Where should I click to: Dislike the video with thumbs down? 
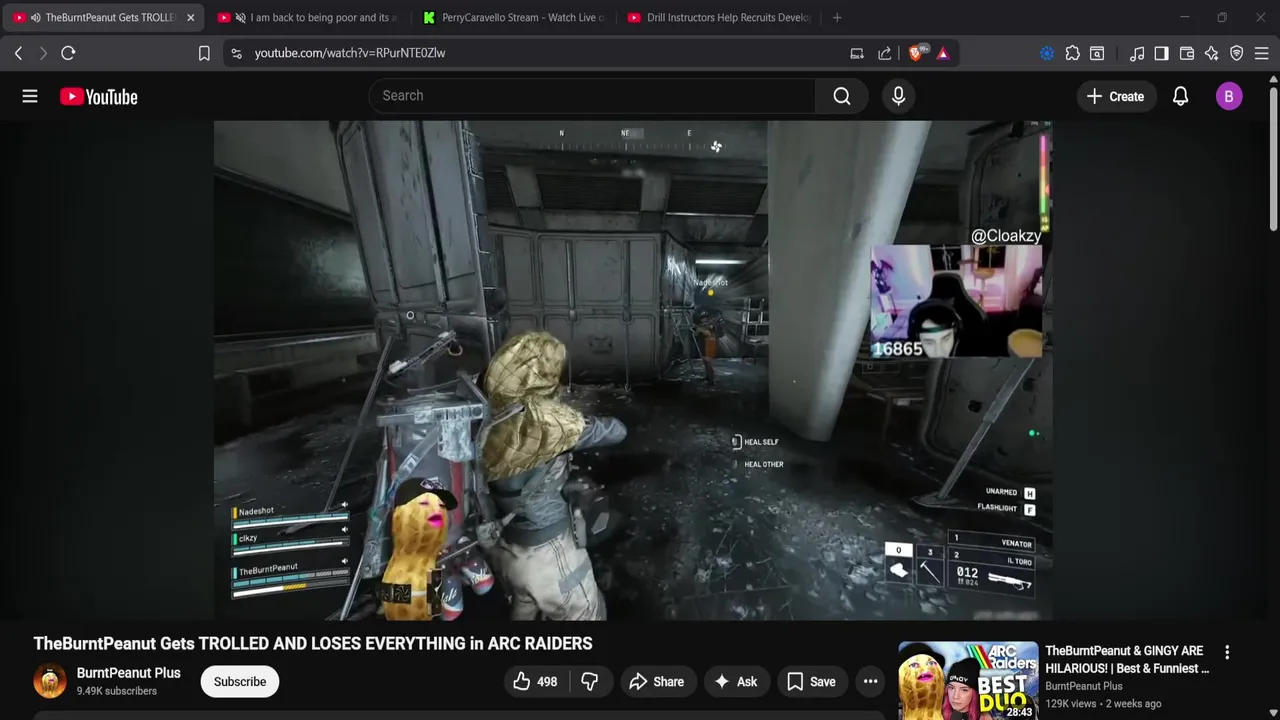[590, 682]
